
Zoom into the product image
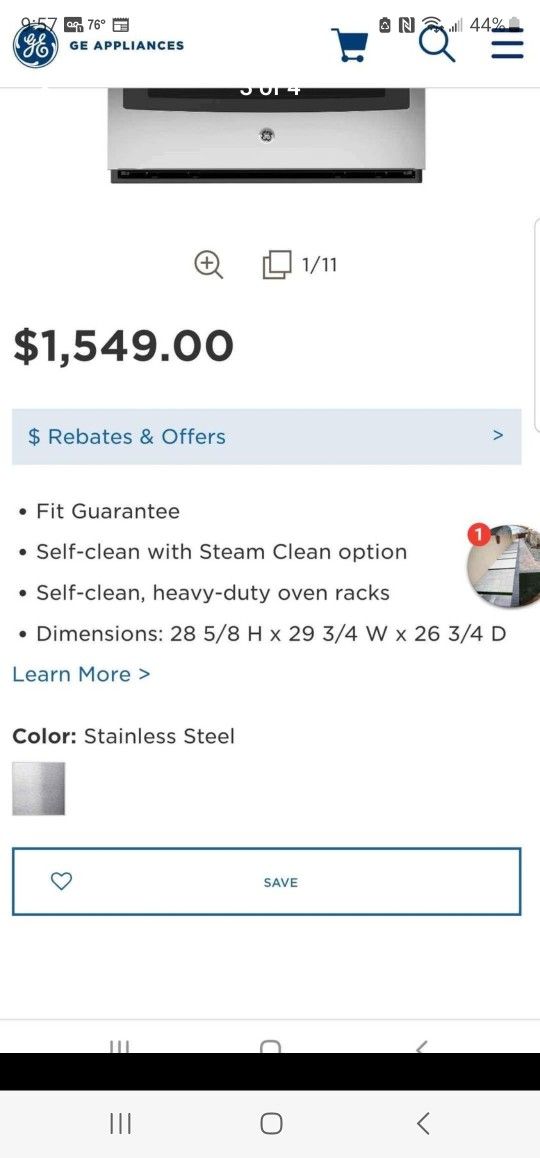click(208, 264)
